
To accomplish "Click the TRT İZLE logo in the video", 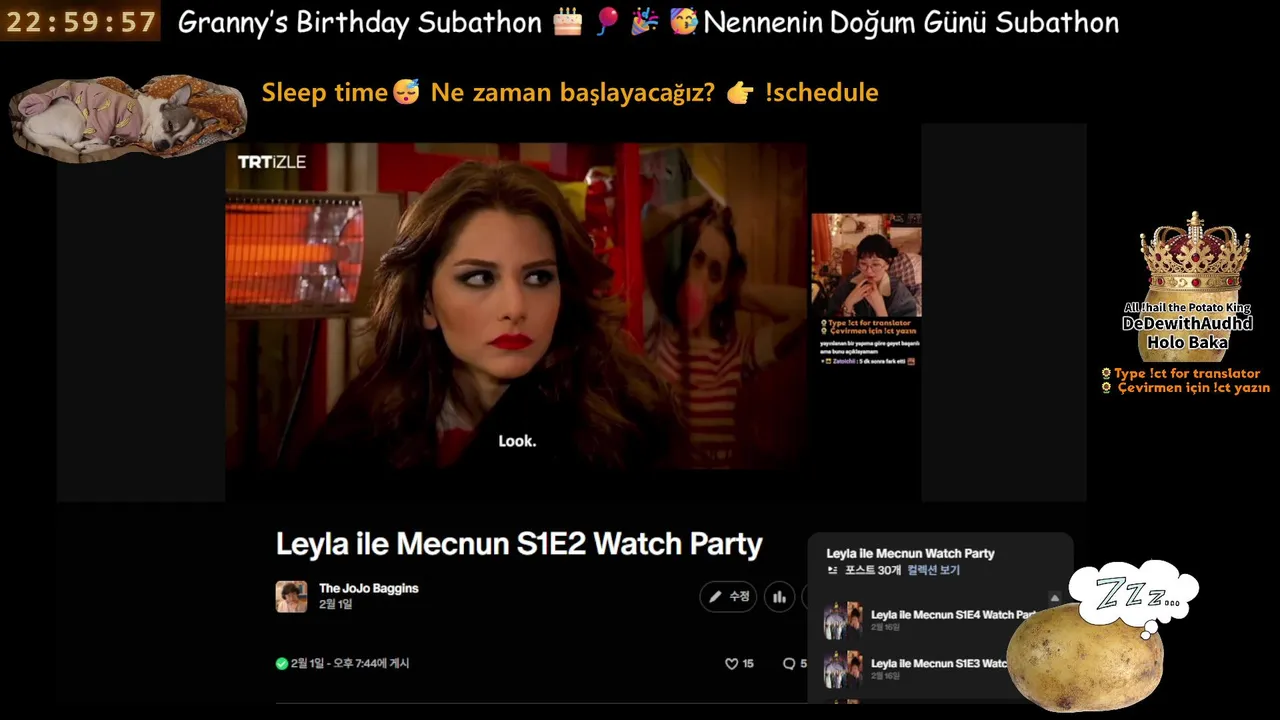I will (x=272, y=162).
